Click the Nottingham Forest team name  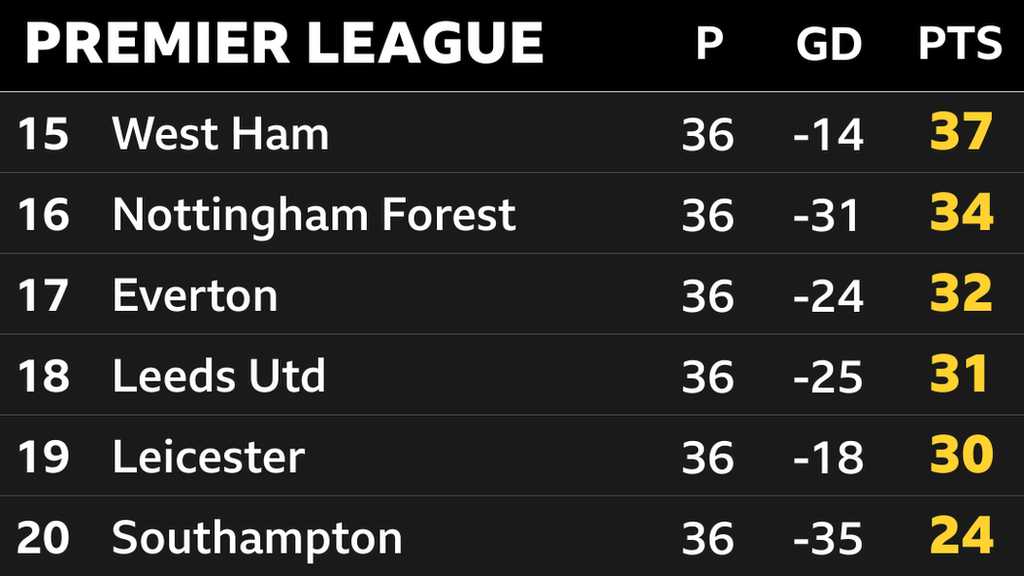[x=314, y=215]
